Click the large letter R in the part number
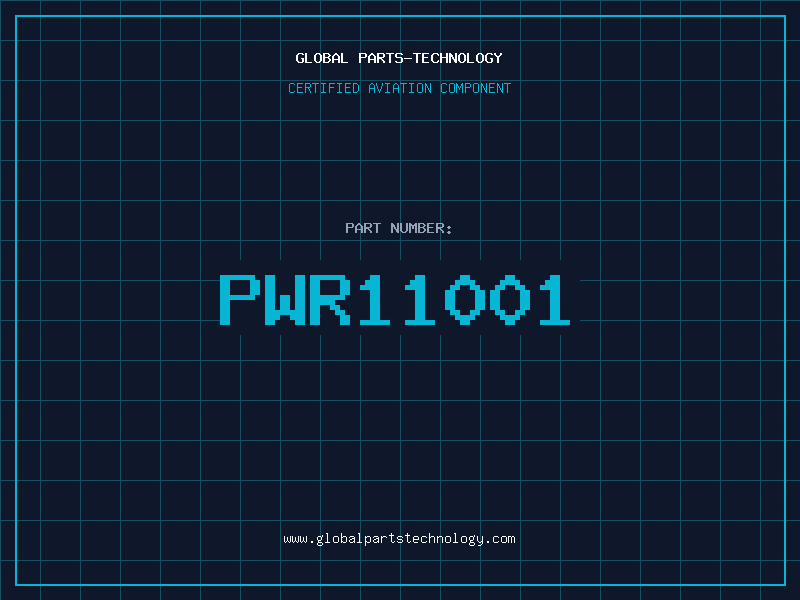 click(x=330, y=299)
